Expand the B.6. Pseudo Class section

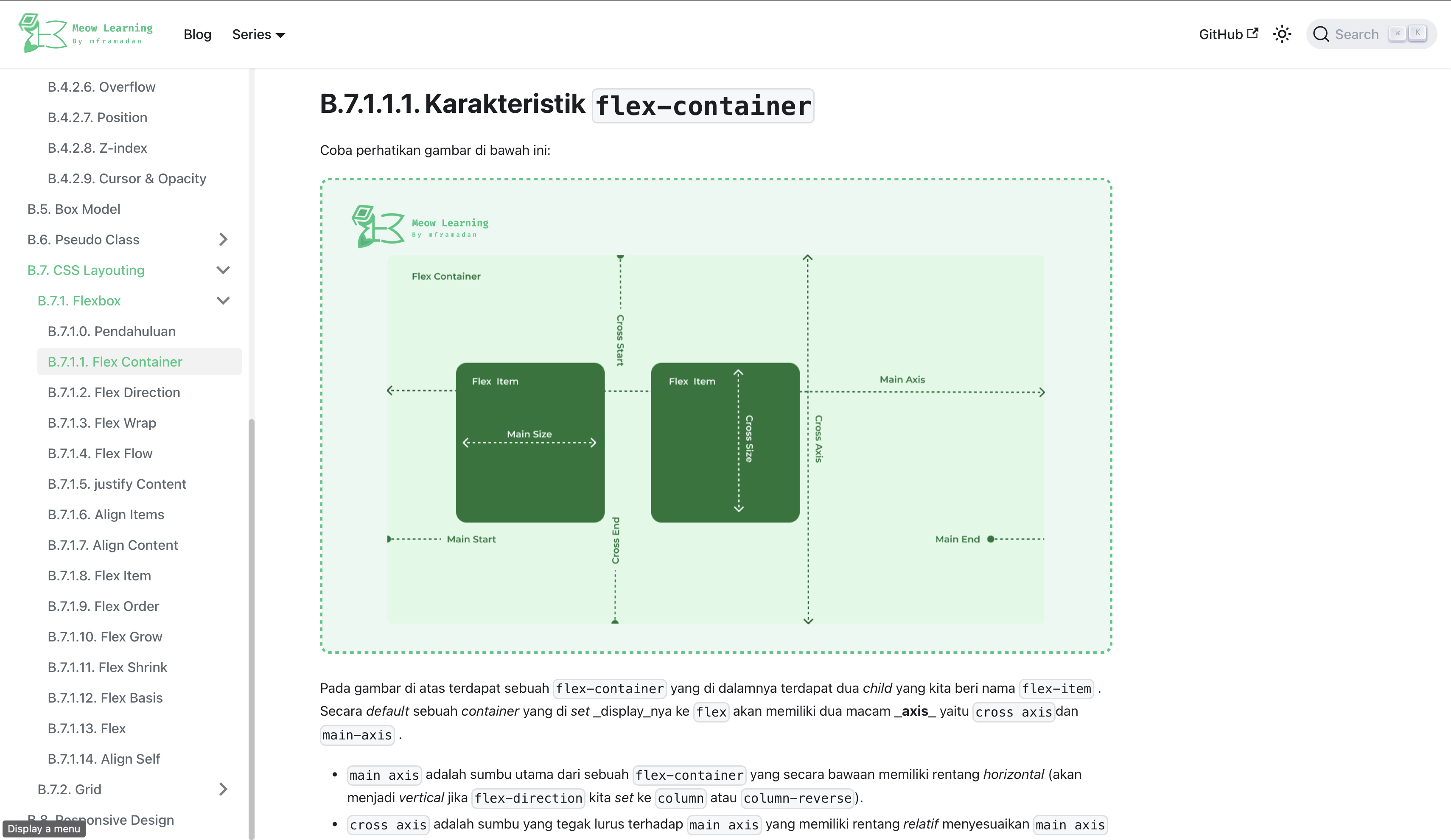[x=223, y=239]
